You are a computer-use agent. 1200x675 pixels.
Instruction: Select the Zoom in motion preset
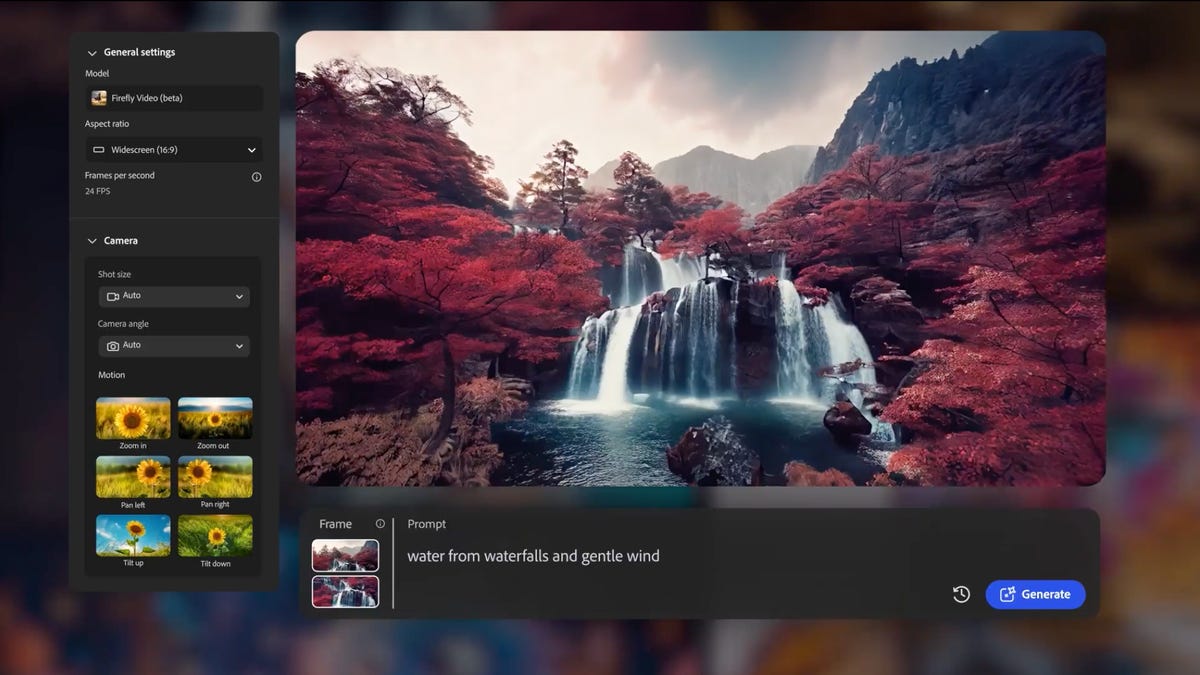pyautogui.click(x=132, y=417)
